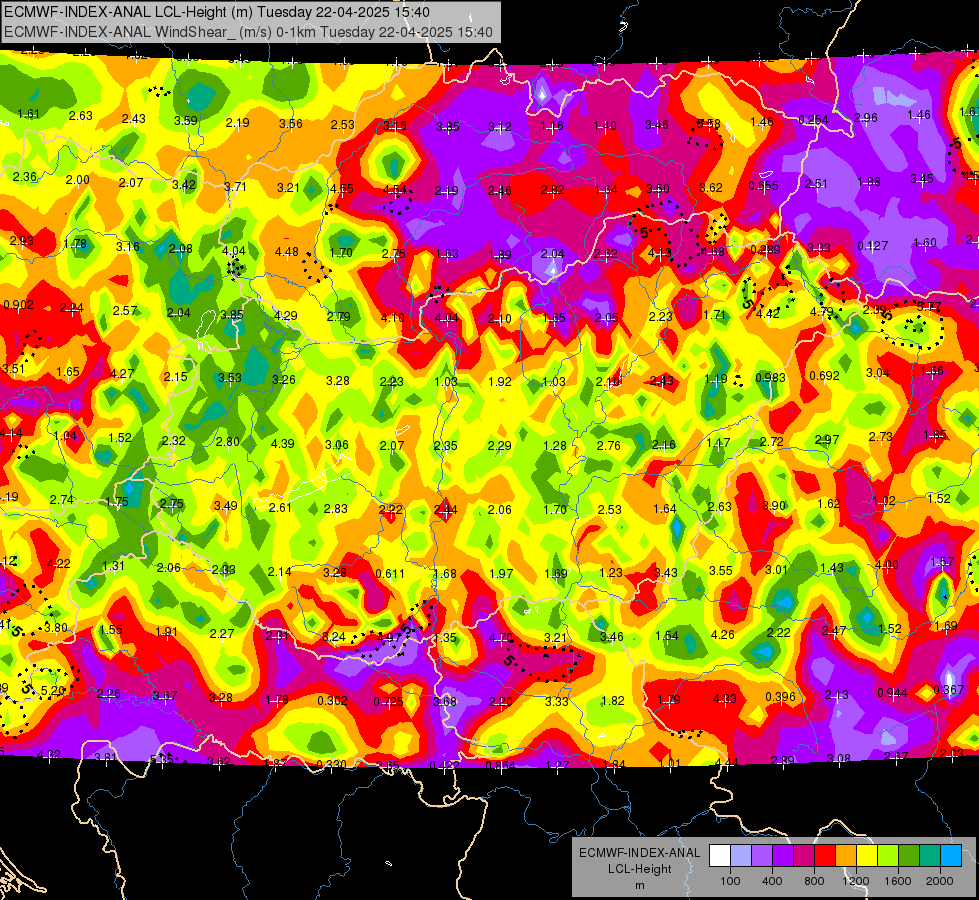Click the 0.902 wind shear value
Screen dimensions: 979x900
point(18,305)
